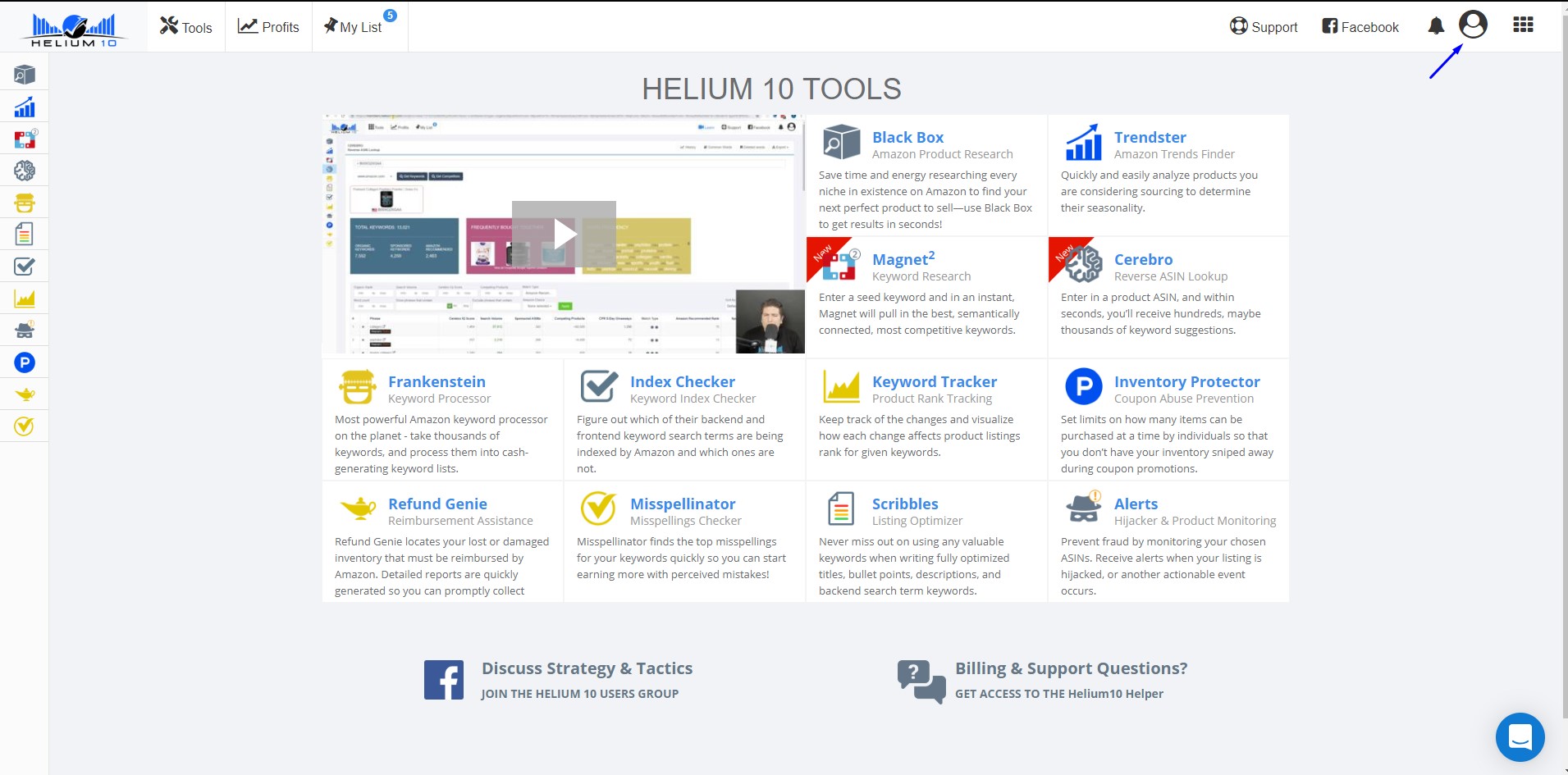Open Cerebro brain sidebar icon
Image resolution: width=1568 pixels, height=775 pixels.
click(x=25, y=171)
